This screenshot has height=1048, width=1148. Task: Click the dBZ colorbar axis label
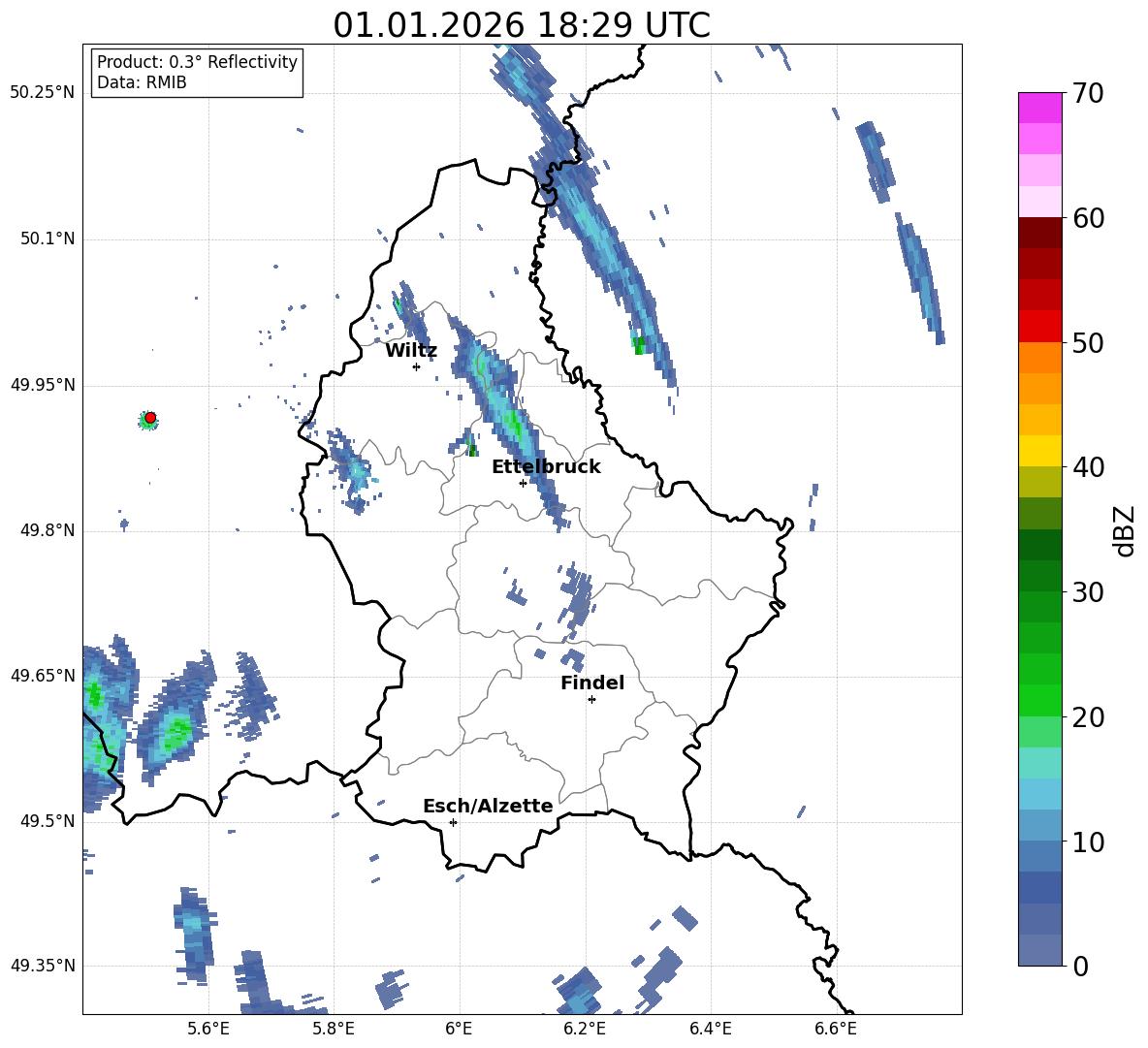point(1126,530)
